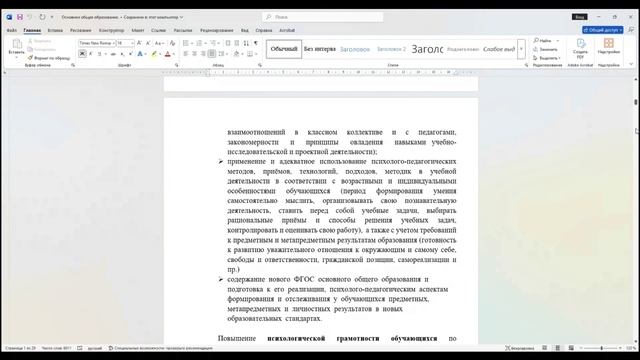Apply the yellow text highlight color
Viewport: 640px width, 360px height.
coord(154,54)
